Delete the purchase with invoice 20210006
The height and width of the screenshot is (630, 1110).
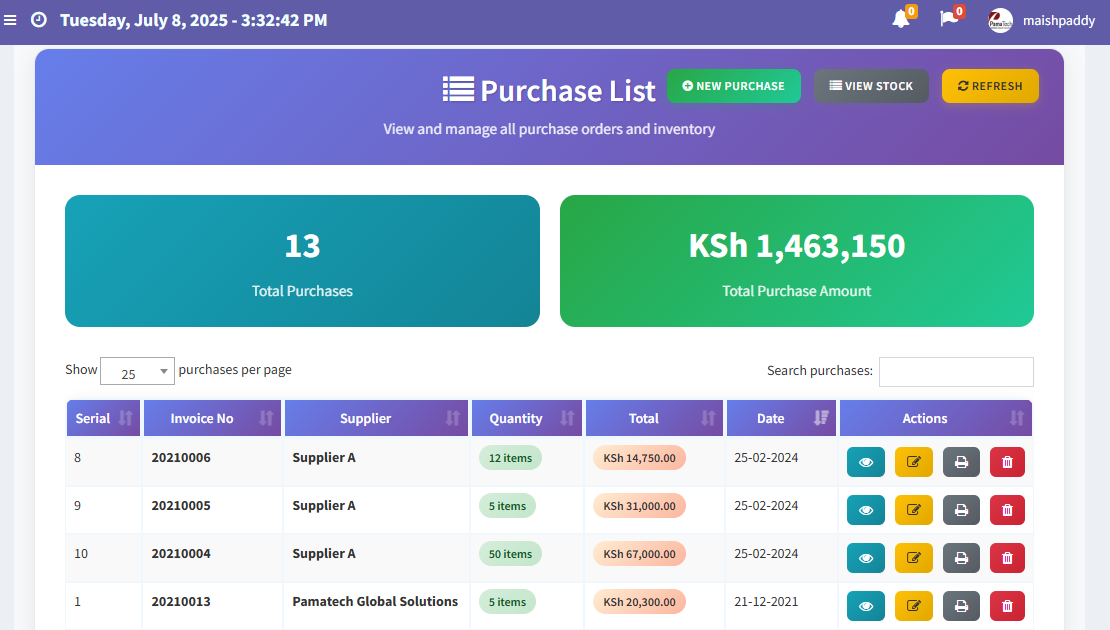click(1007, 462)
